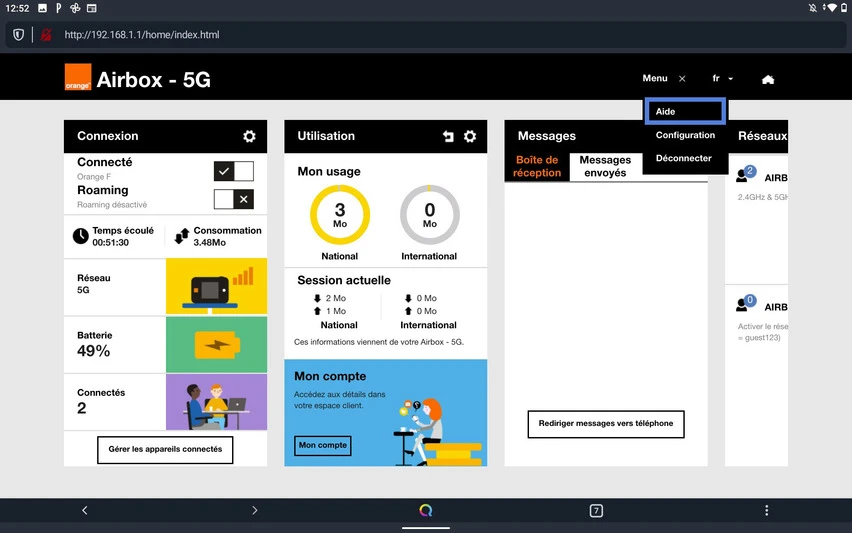This screenshot has height=533, width=852.
Task: Tap the URL address bar
Action: pos(425,35)
